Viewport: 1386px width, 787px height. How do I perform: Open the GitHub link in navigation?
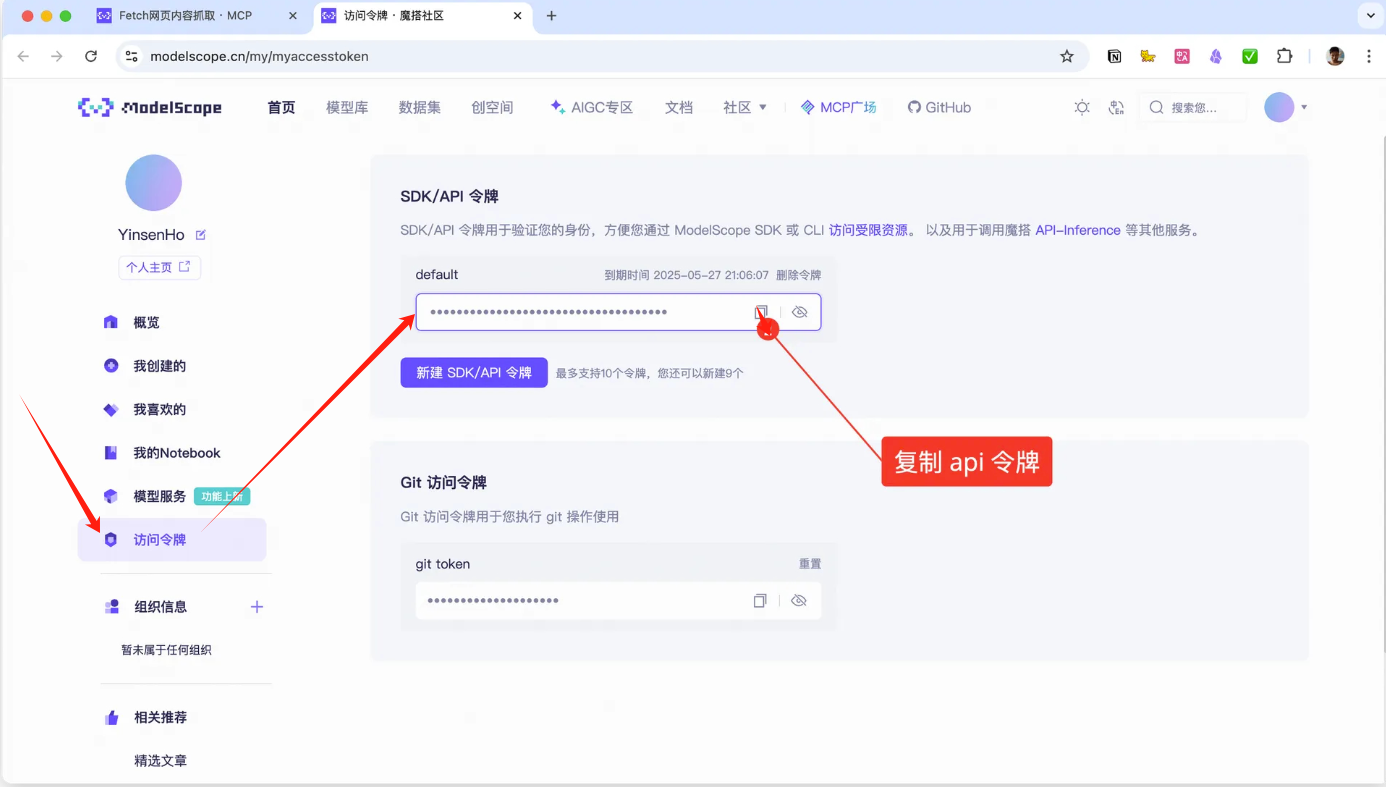939,107
